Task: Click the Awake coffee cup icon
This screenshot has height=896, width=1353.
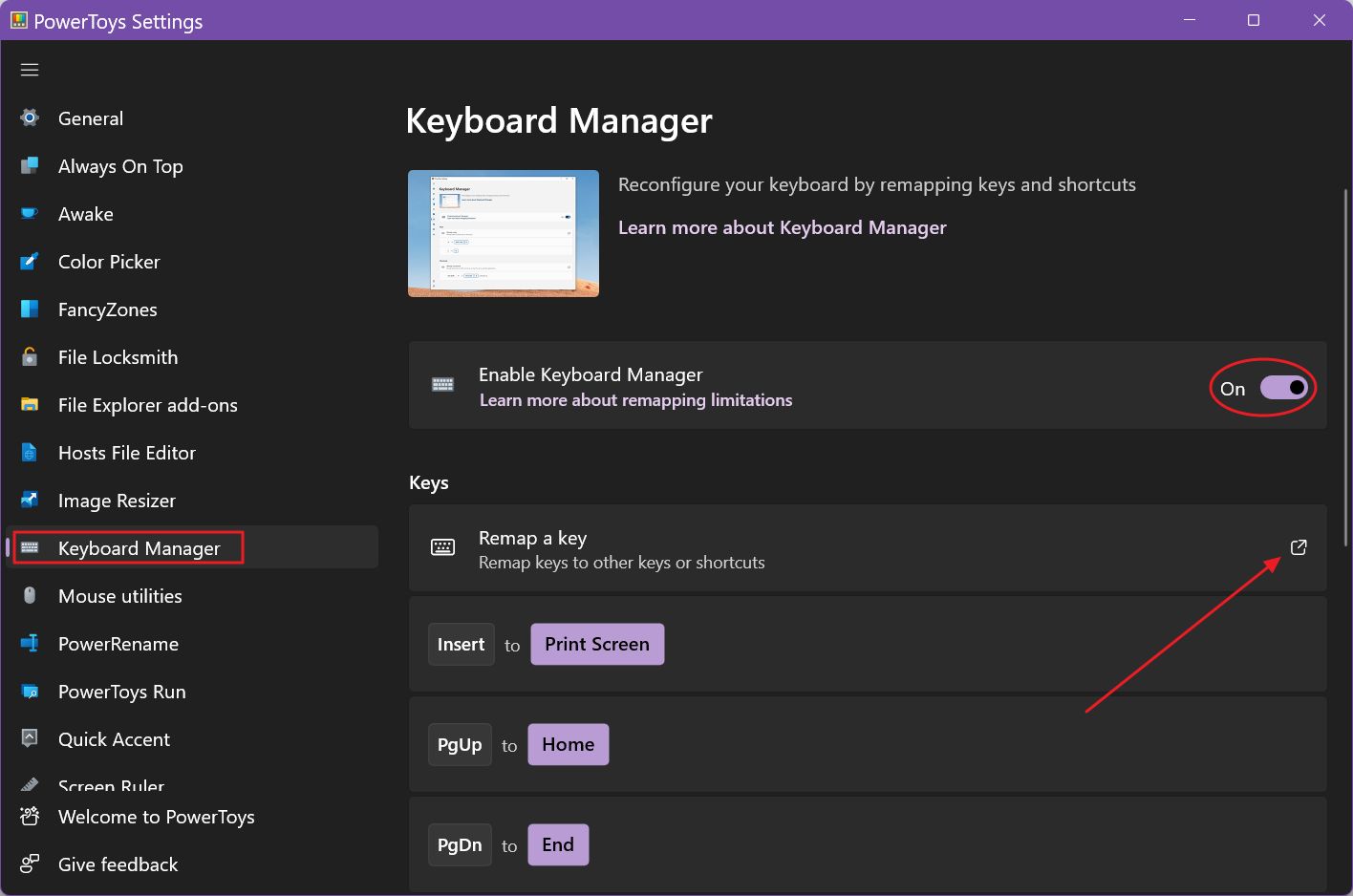Action: pyautogui.click(x=30, y=214)
